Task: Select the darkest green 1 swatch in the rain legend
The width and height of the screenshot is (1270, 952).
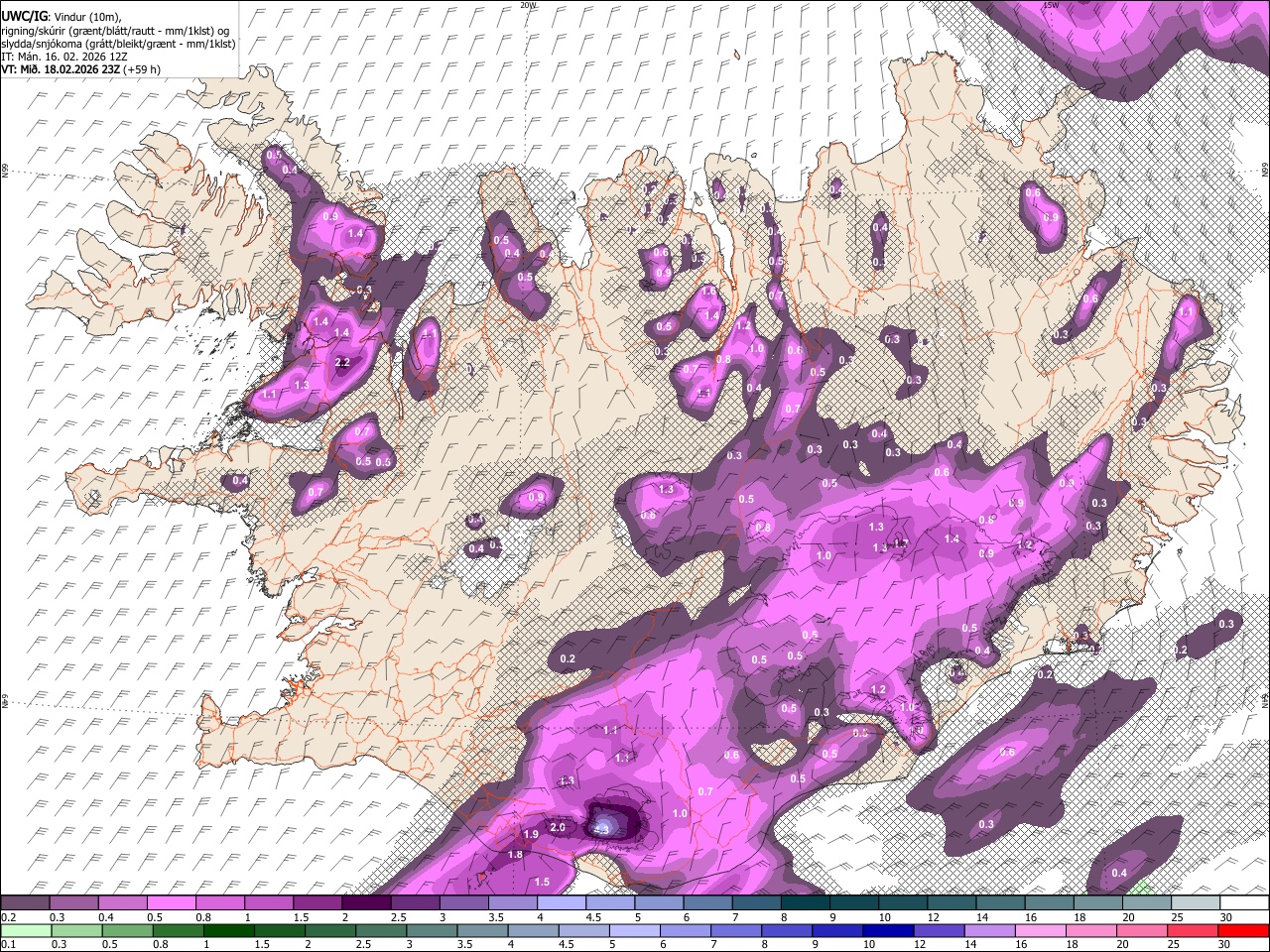Action: point(229,930)
